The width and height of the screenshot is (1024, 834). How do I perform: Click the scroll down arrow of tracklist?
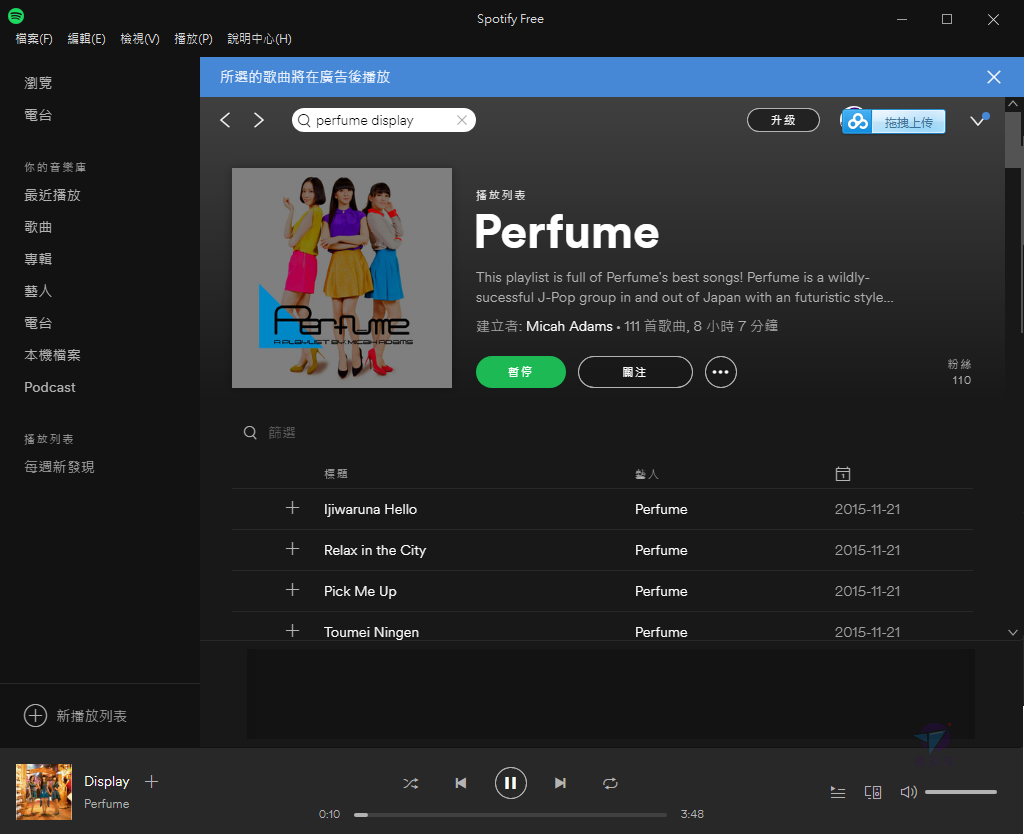(x=1012, y=632)
